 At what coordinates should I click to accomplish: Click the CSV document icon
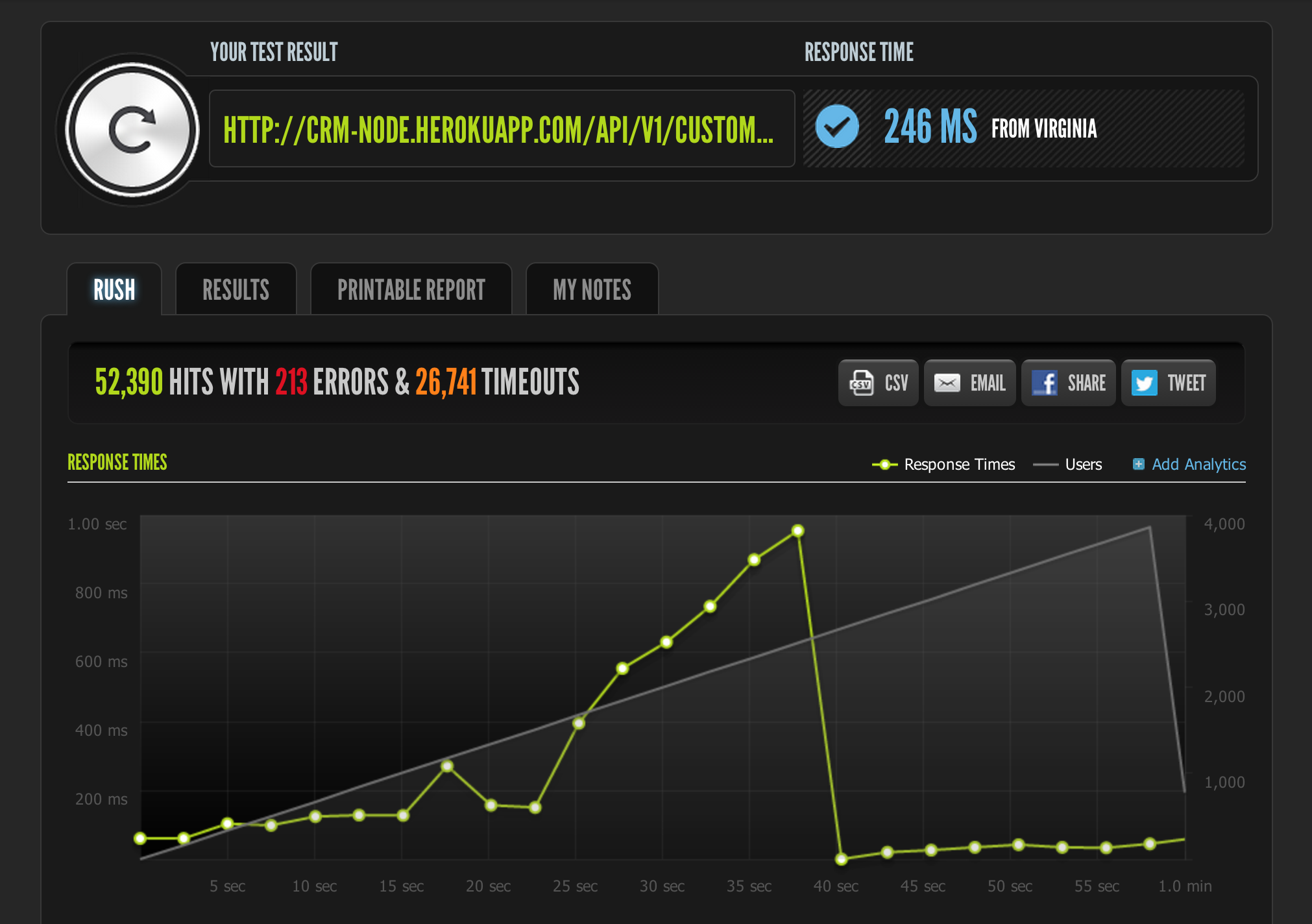click(862, 383)
